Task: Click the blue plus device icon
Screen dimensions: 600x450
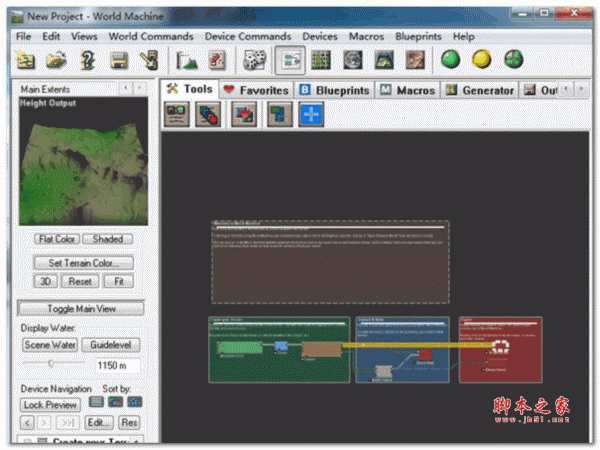Action: coord(311,115)
